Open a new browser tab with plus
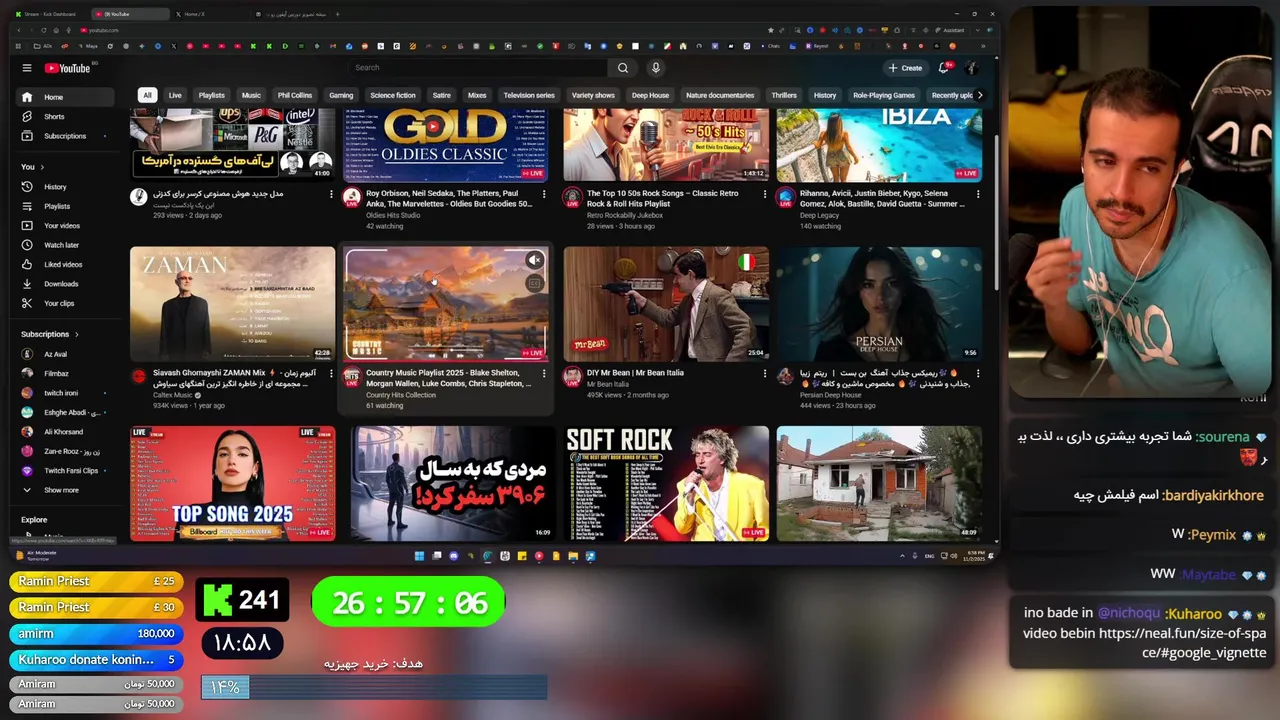Screen dimensions: 1280x720 [337, 14]
